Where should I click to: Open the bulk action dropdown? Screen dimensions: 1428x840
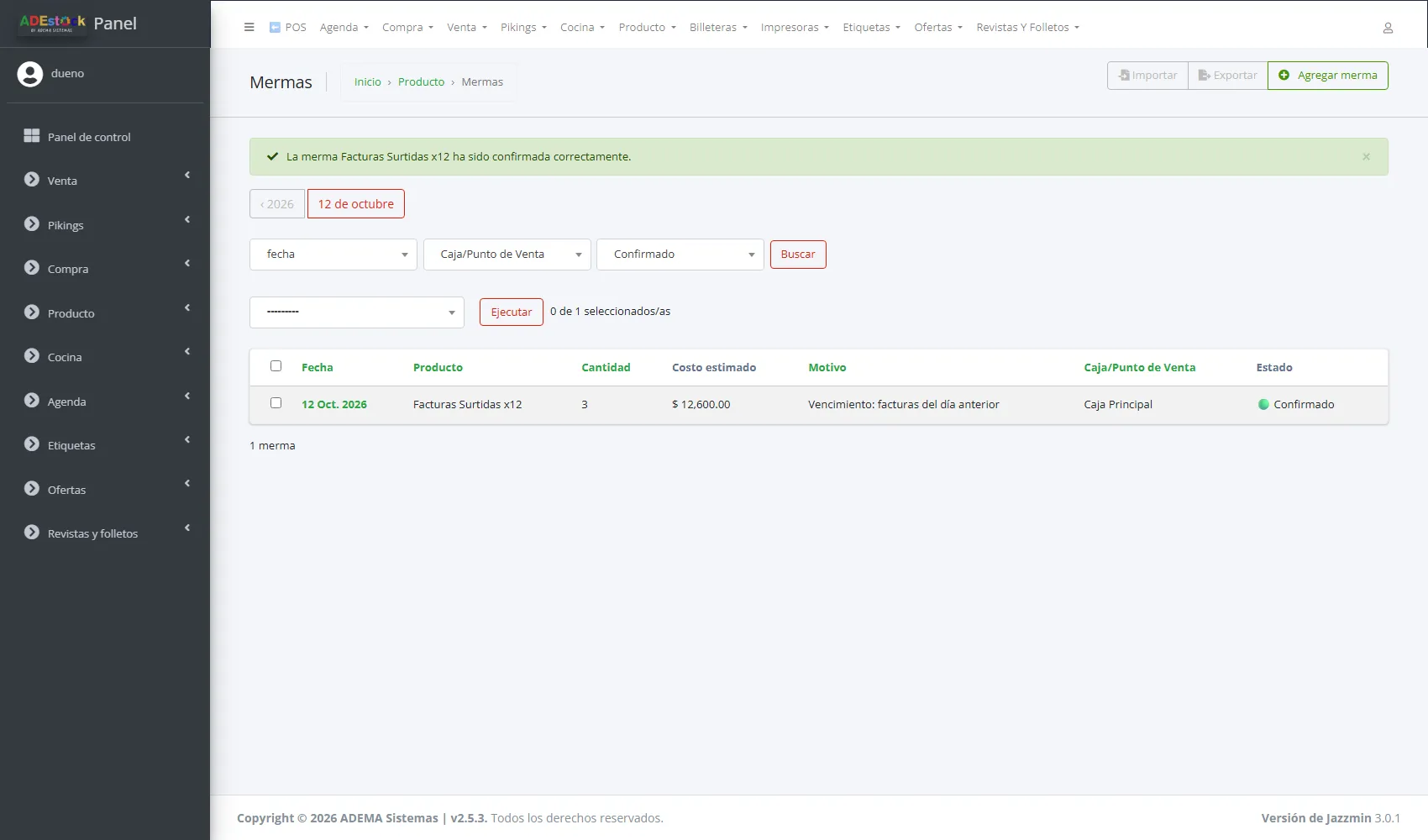coord(357,312)
